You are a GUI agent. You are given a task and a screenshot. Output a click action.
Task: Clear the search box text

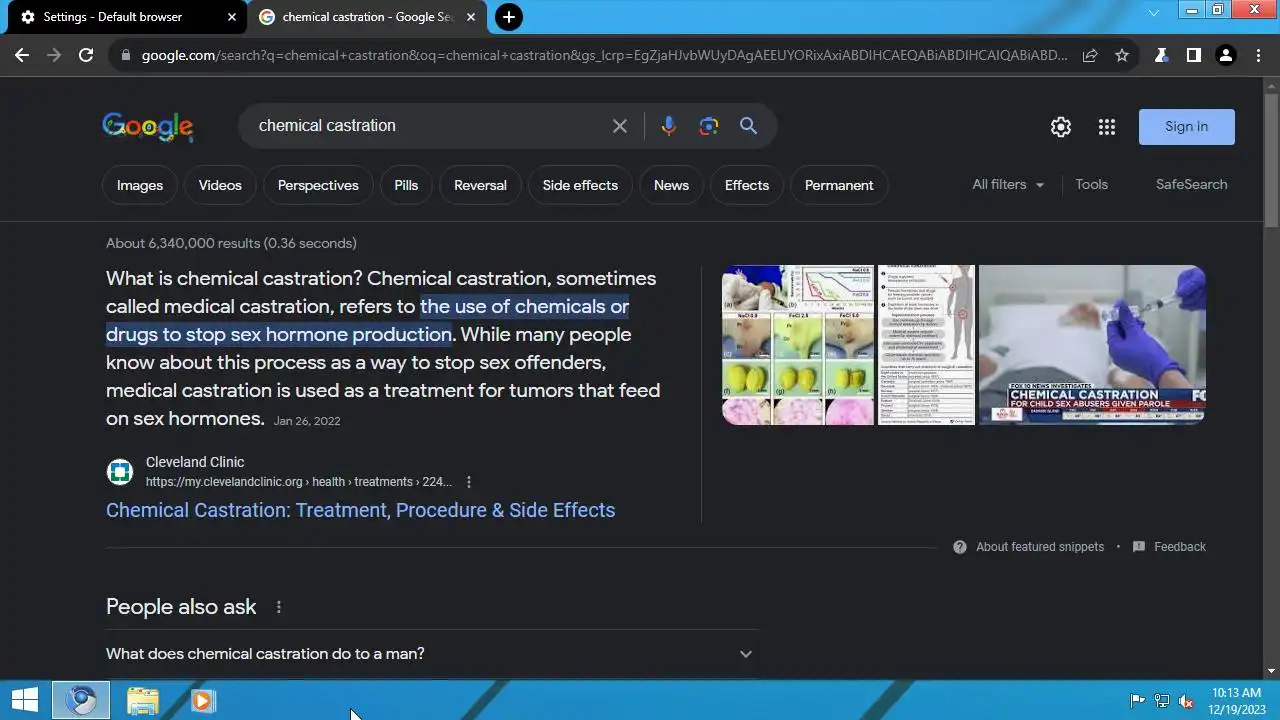[x=620, y=126]
